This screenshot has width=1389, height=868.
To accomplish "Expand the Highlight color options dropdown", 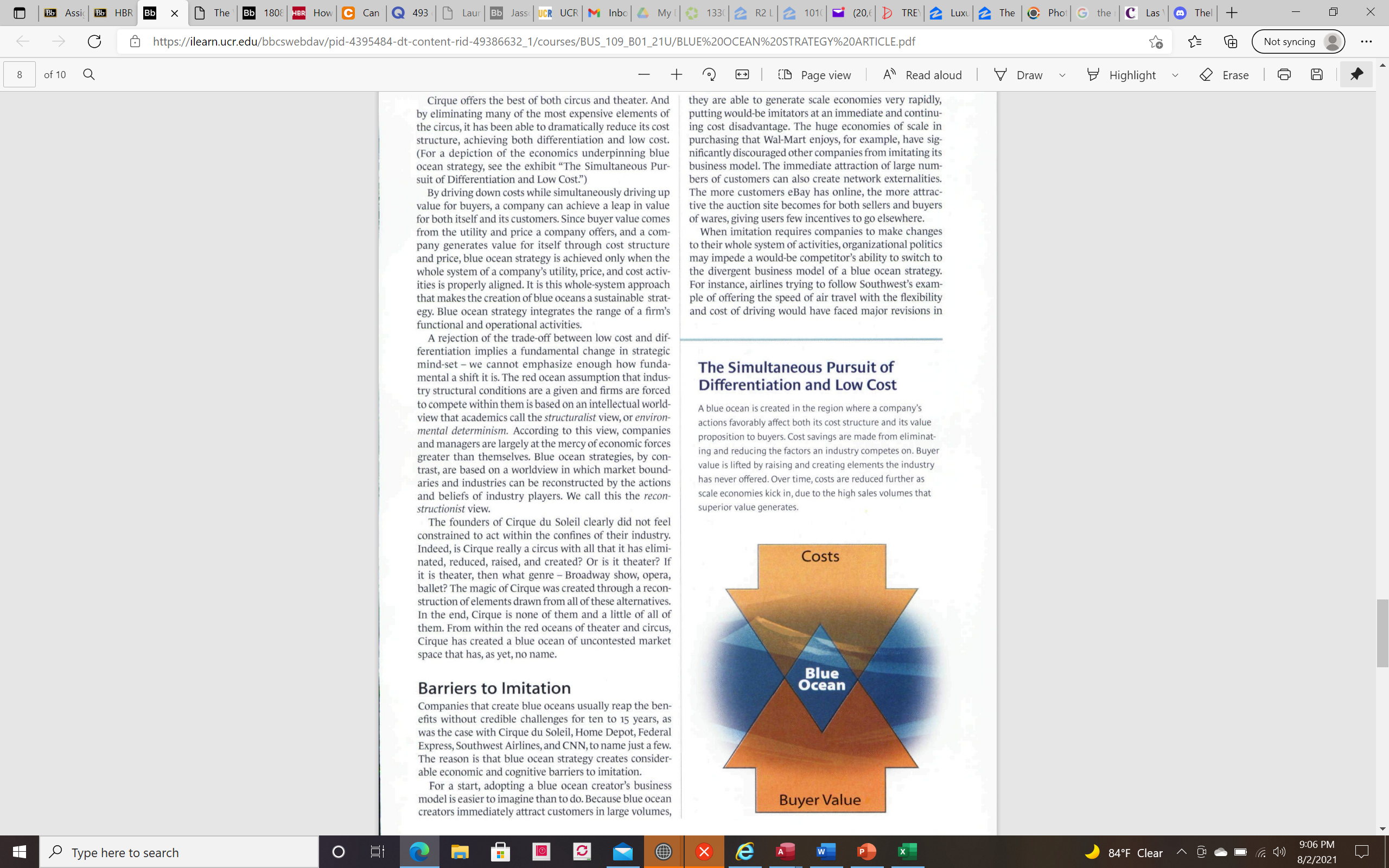I will pyautogui.click(x=1175, y=75).
